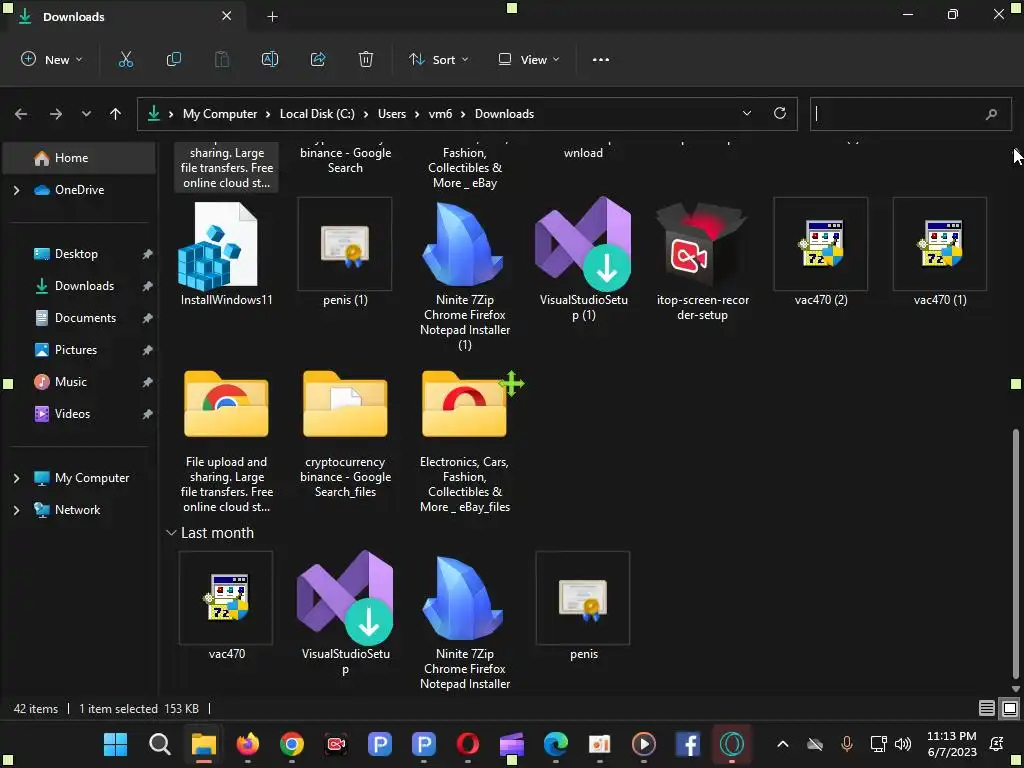This screenshot has width=1024, height=768.
Task: Click the Share icon in toolbar
Action: [318, 59]
